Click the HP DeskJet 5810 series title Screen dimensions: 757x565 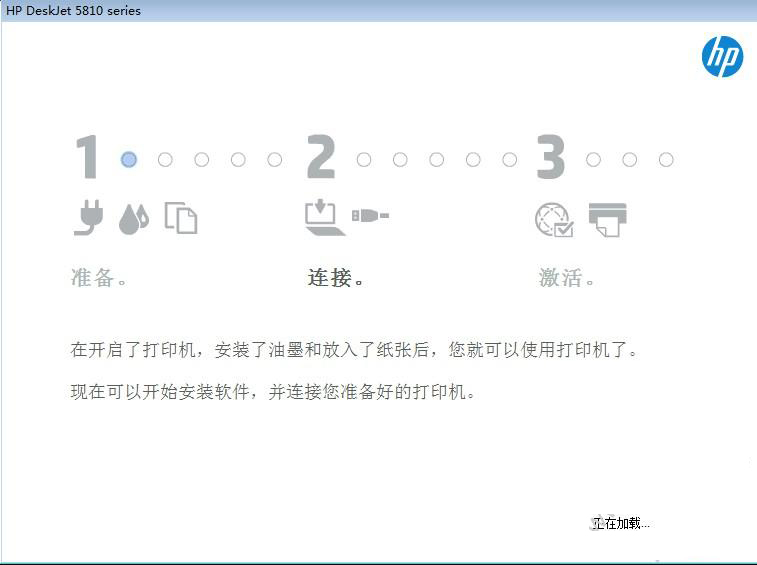point(73,11)
